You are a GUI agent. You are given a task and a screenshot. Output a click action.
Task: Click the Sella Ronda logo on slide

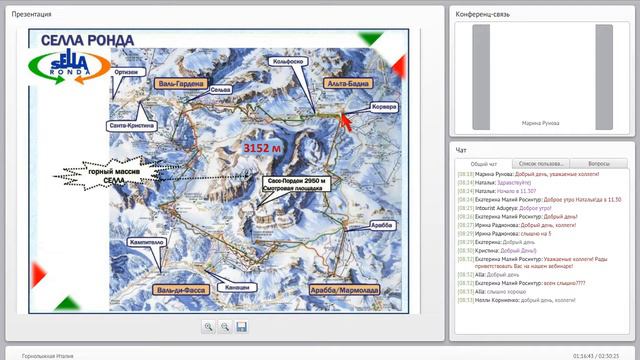pyautogui.click(x=69, y=67)
